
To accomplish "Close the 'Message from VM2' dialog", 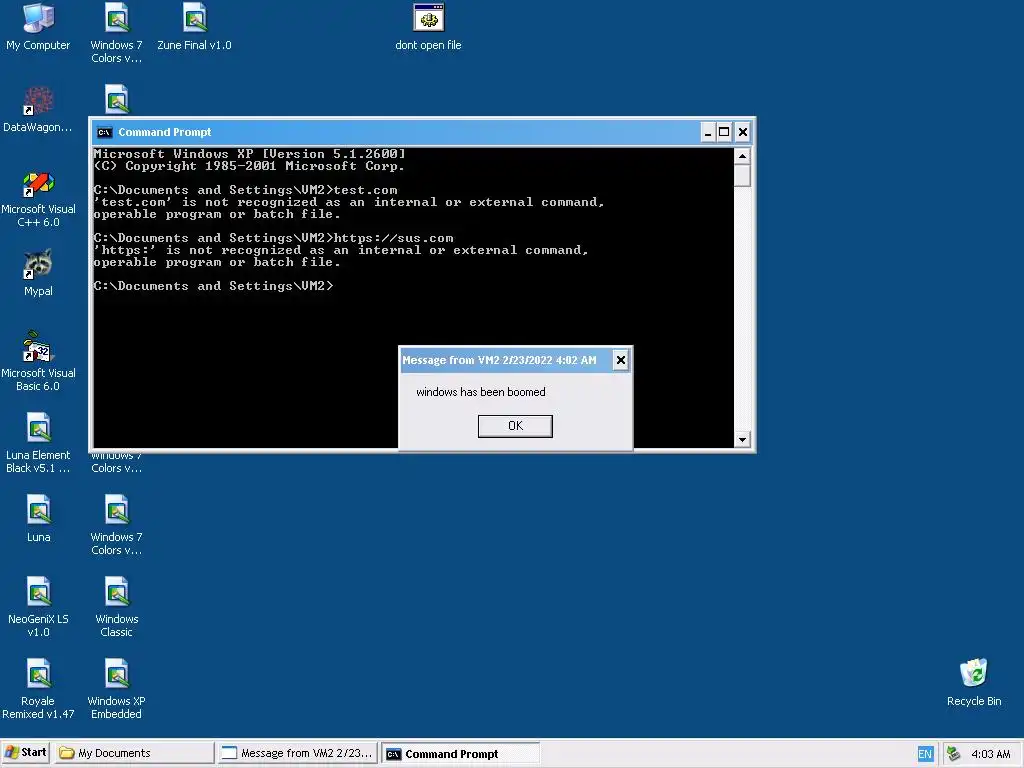I will [620, 360].
